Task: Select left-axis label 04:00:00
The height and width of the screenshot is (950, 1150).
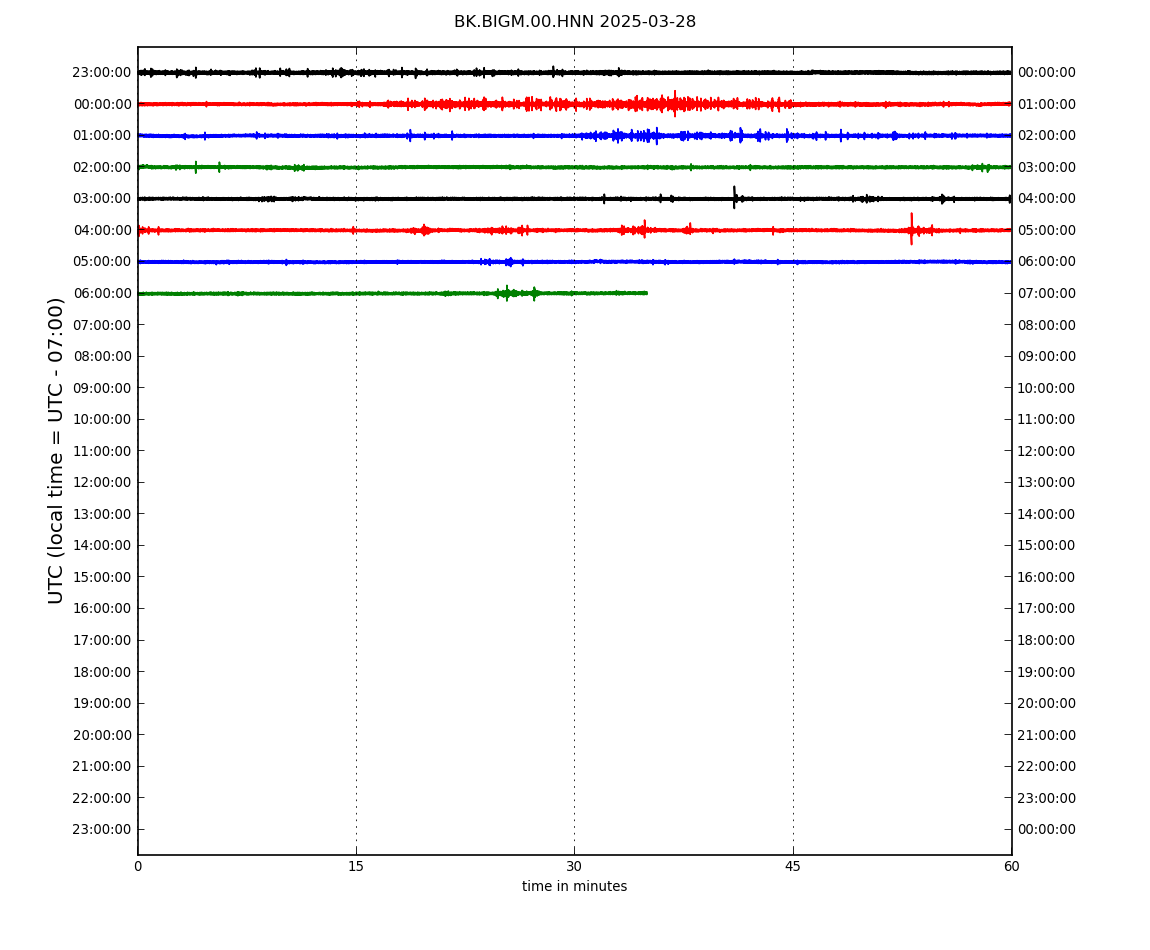Action: point(102,230)
